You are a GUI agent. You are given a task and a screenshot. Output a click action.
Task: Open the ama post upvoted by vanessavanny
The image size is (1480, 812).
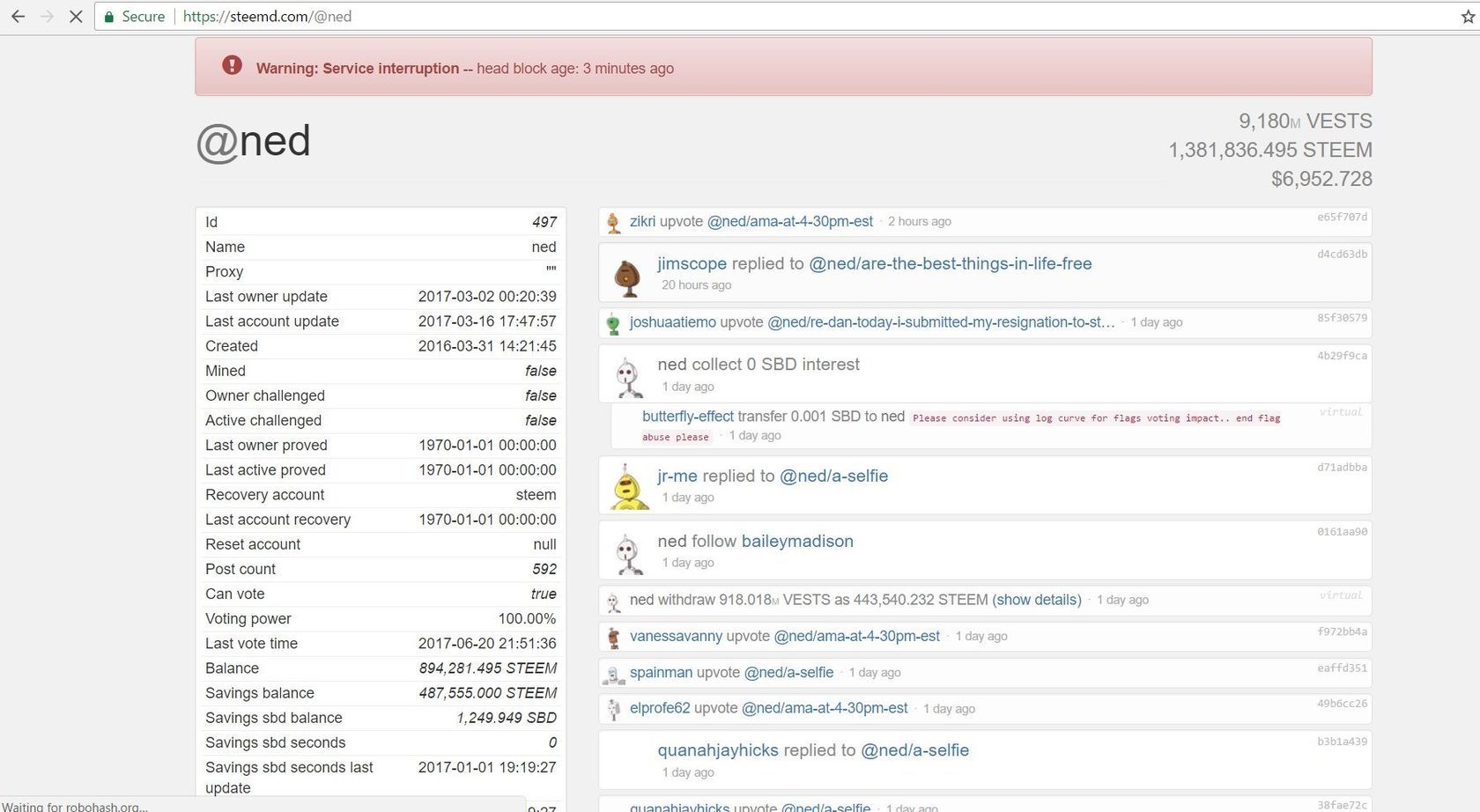click(857, 636)
